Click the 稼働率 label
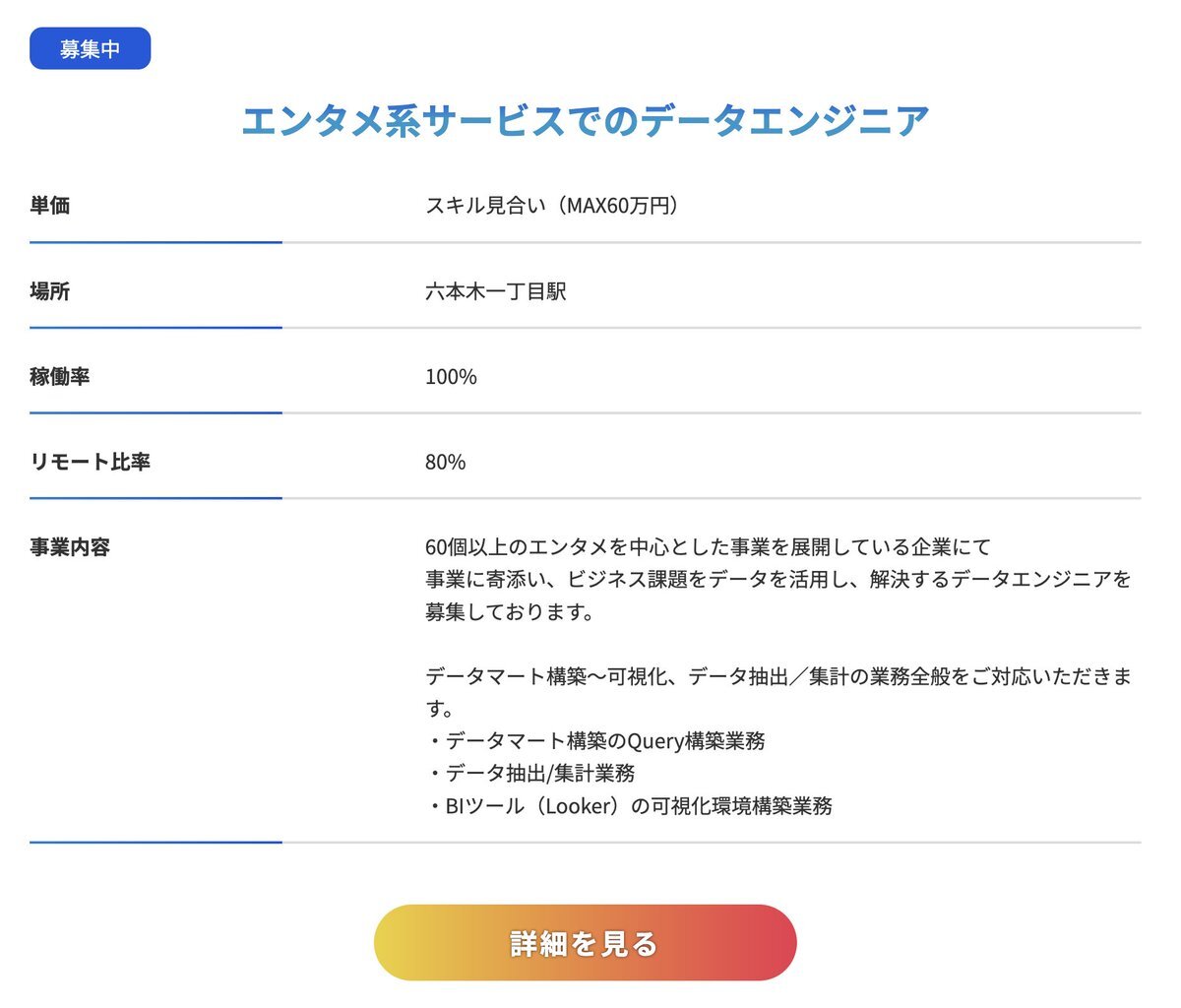 (x=60, y=376)
